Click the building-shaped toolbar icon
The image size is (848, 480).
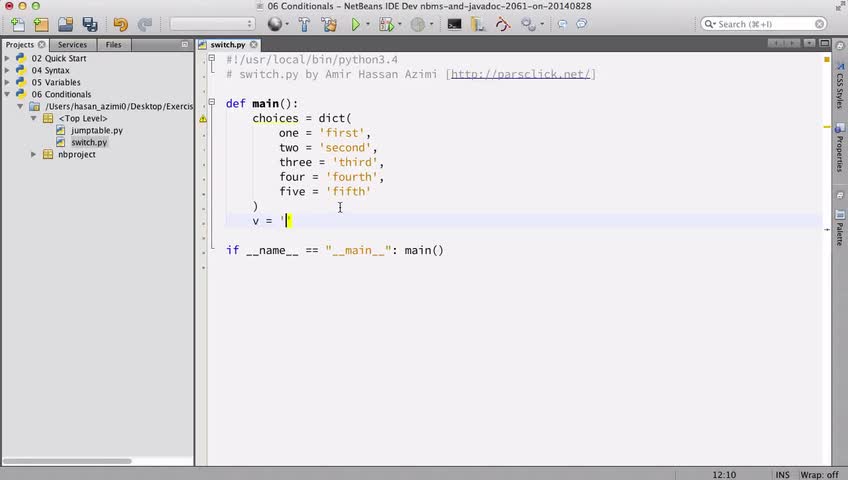[x=478, y=24]
